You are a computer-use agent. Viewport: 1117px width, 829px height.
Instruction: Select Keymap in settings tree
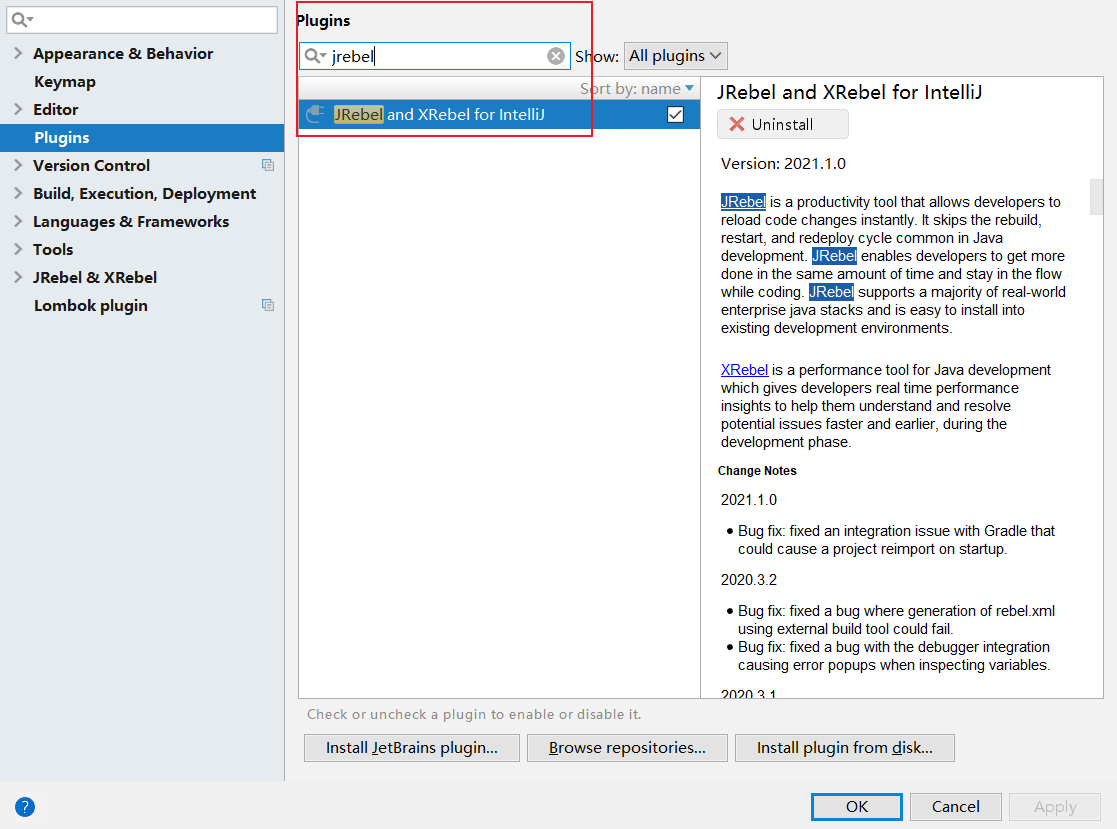click(x=65, y=82)
